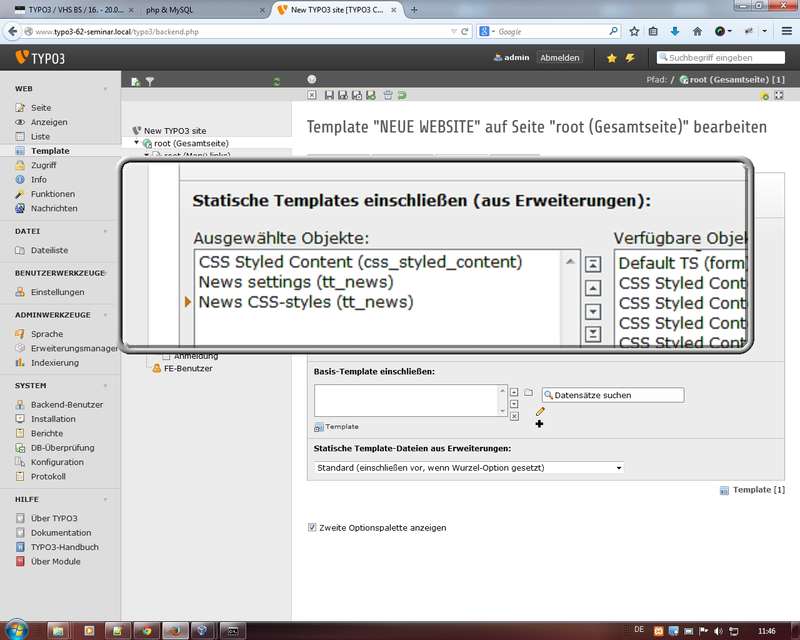Select CSS Styled Content (css_styled_content) entry
This screenshot has height=640, width=800.
click(x=360, y=262)
